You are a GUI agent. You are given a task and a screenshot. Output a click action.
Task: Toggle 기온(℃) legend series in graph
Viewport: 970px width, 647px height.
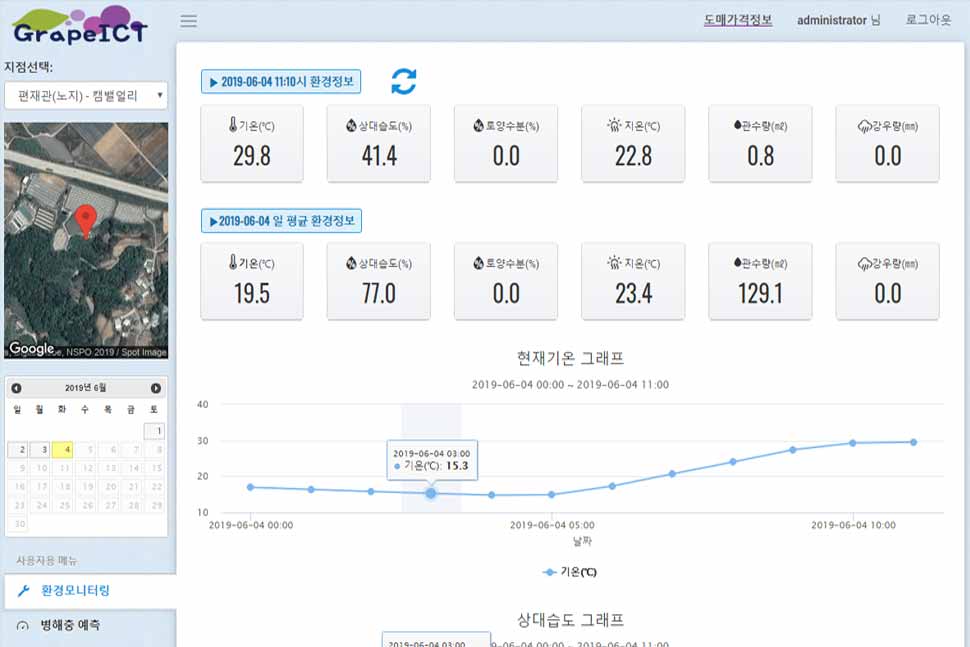(x=570, y=572)
